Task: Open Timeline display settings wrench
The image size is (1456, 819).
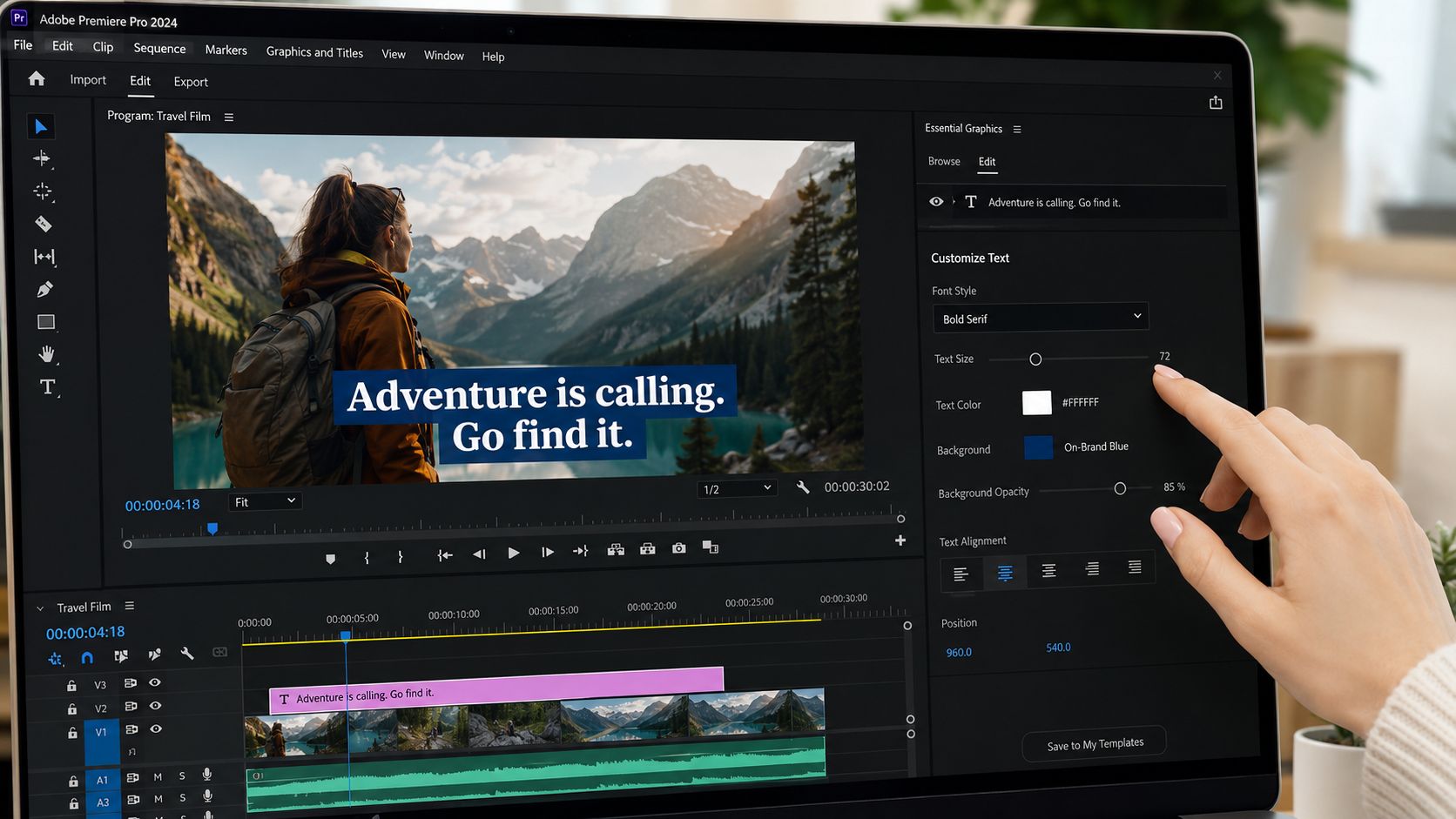Action: 186,654
